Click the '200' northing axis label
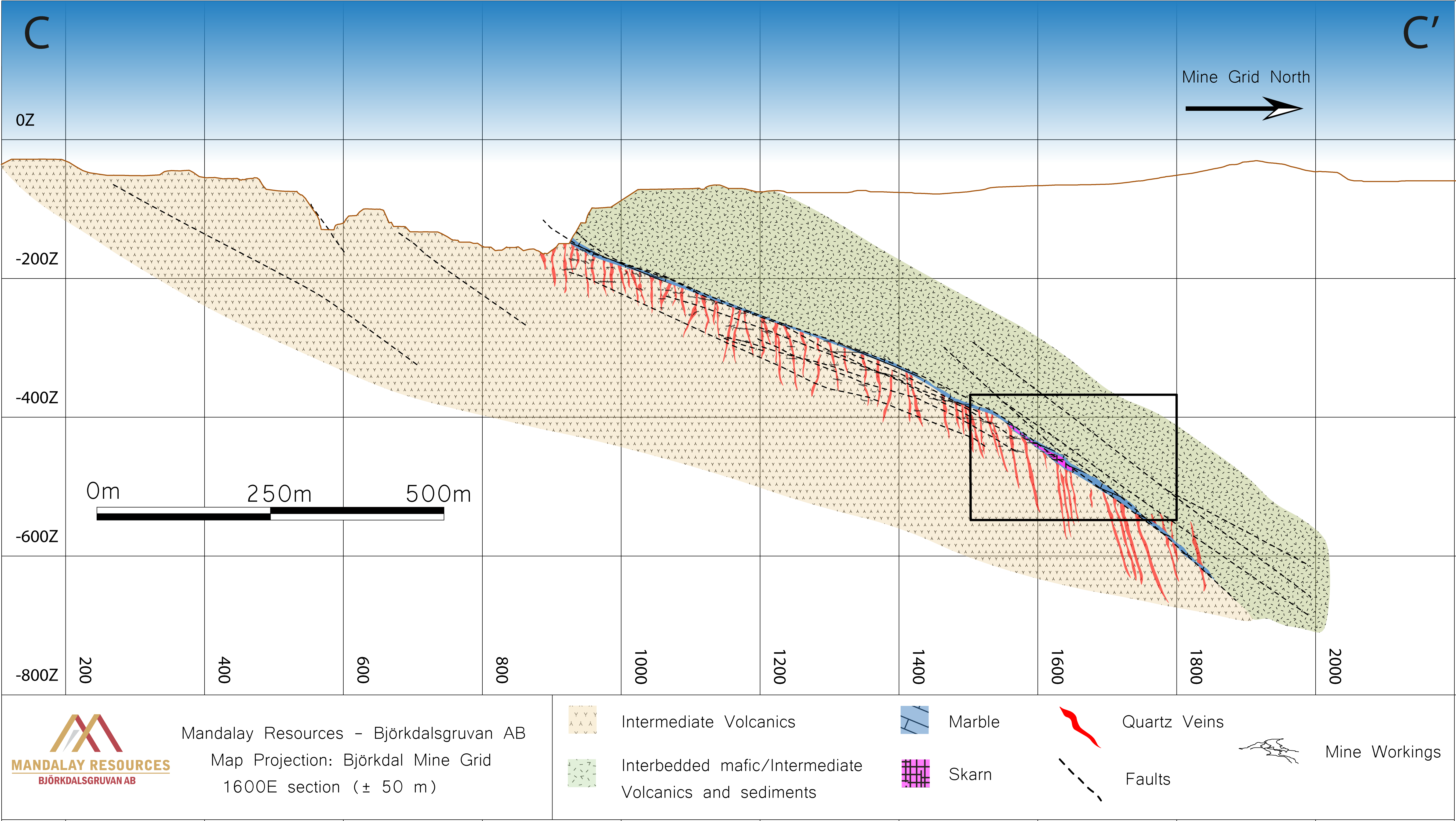Screen dimensions: 1456x821 click(x=85, y=670)
